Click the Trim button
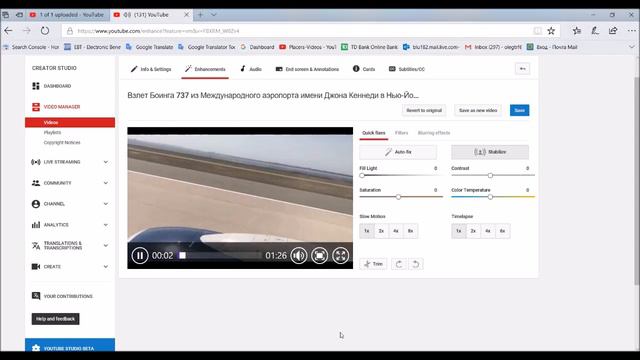 click(x=373, y=264)
